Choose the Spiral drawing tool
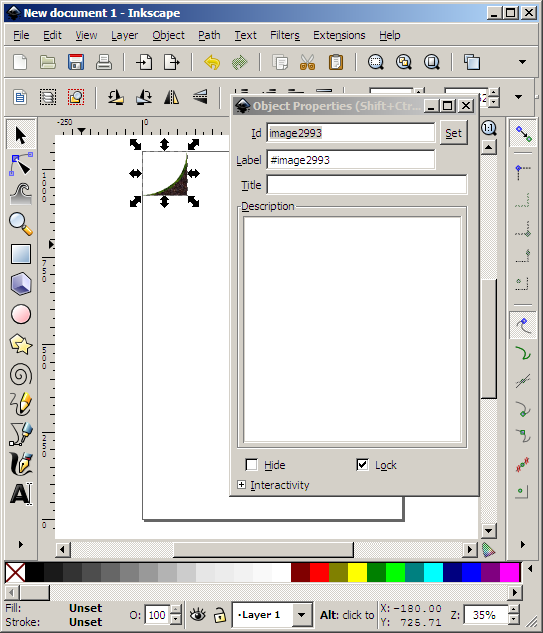This screenshot has width=543, height=633. point(21,374)
